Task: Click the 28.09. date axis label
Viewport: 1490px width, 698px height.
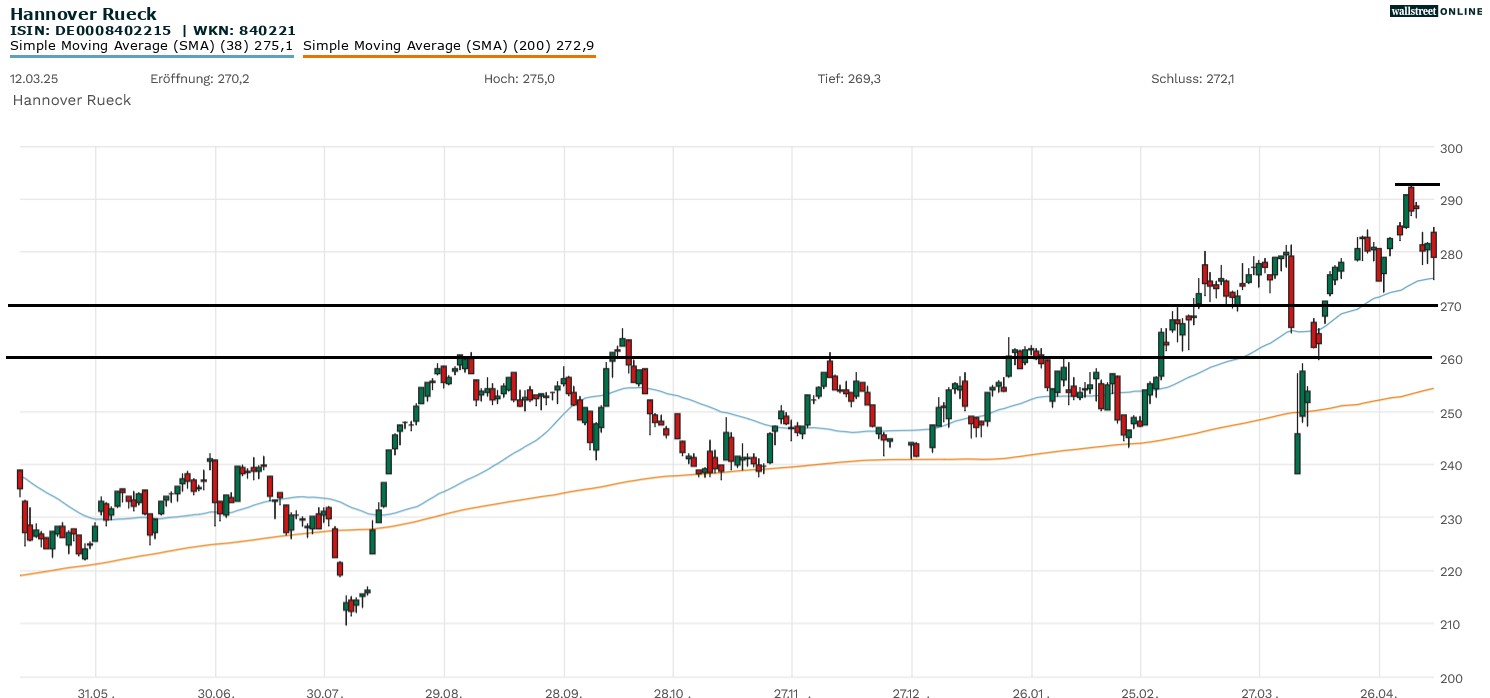Action: [x=564, y=692]
